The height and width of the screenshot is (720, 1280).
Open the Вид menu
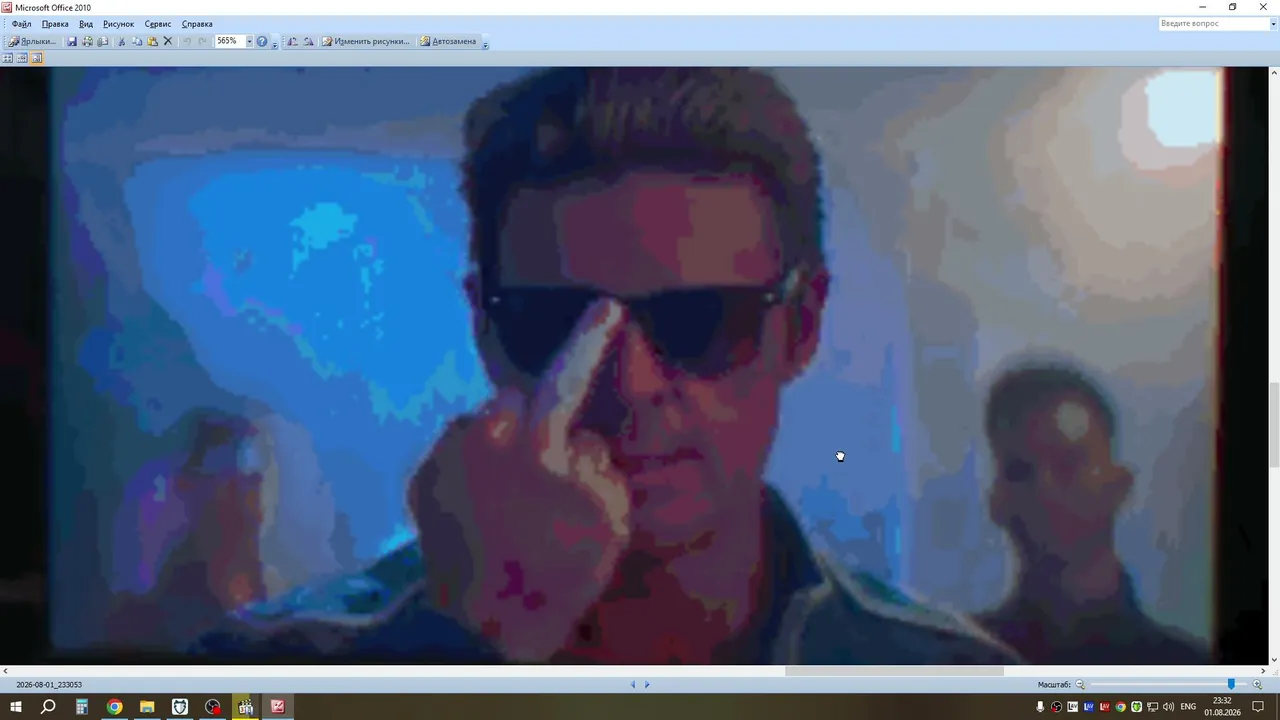86,23
